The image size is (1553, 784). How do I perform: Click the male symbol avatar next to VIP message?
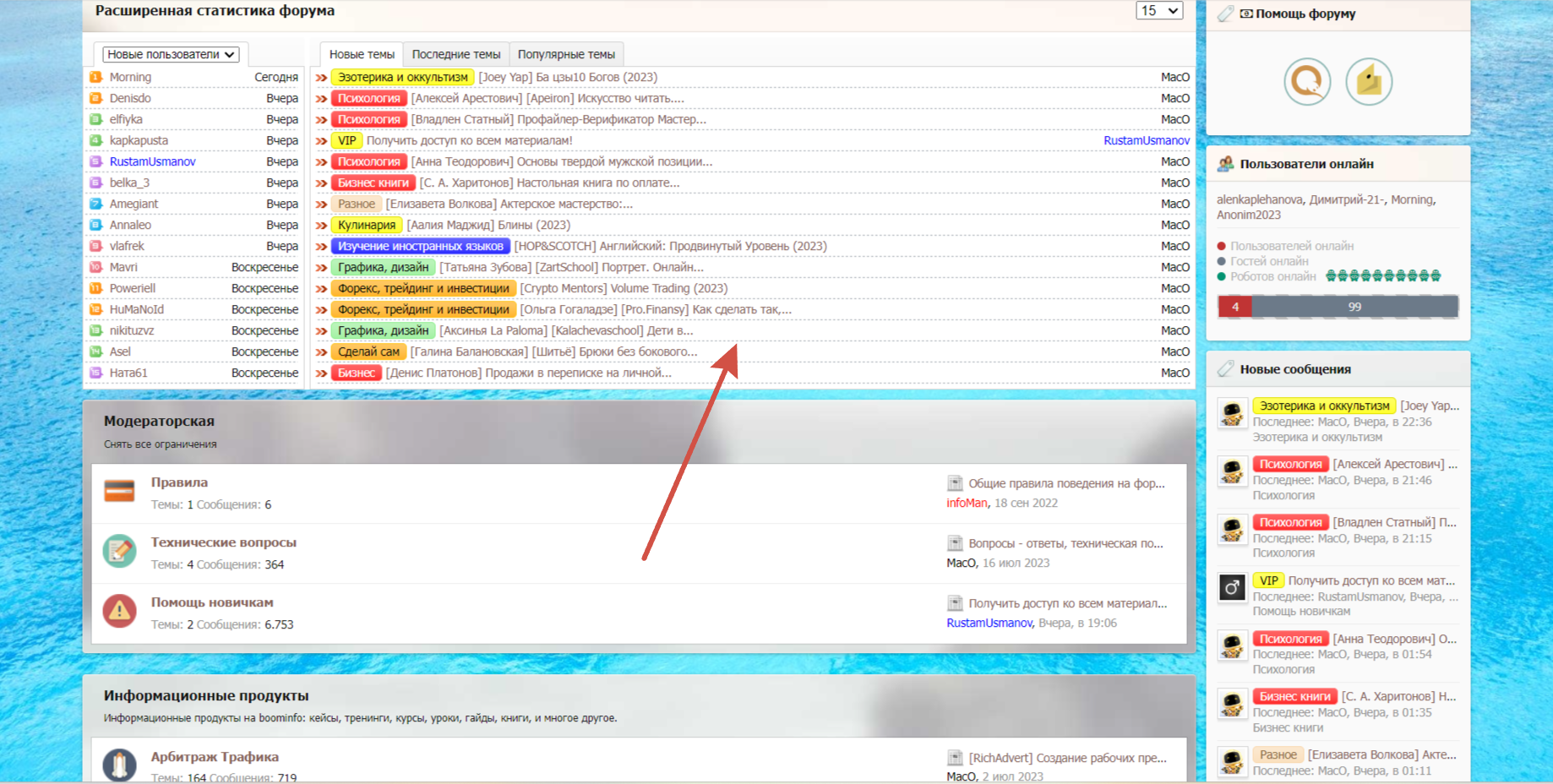tap(1232, 587)
